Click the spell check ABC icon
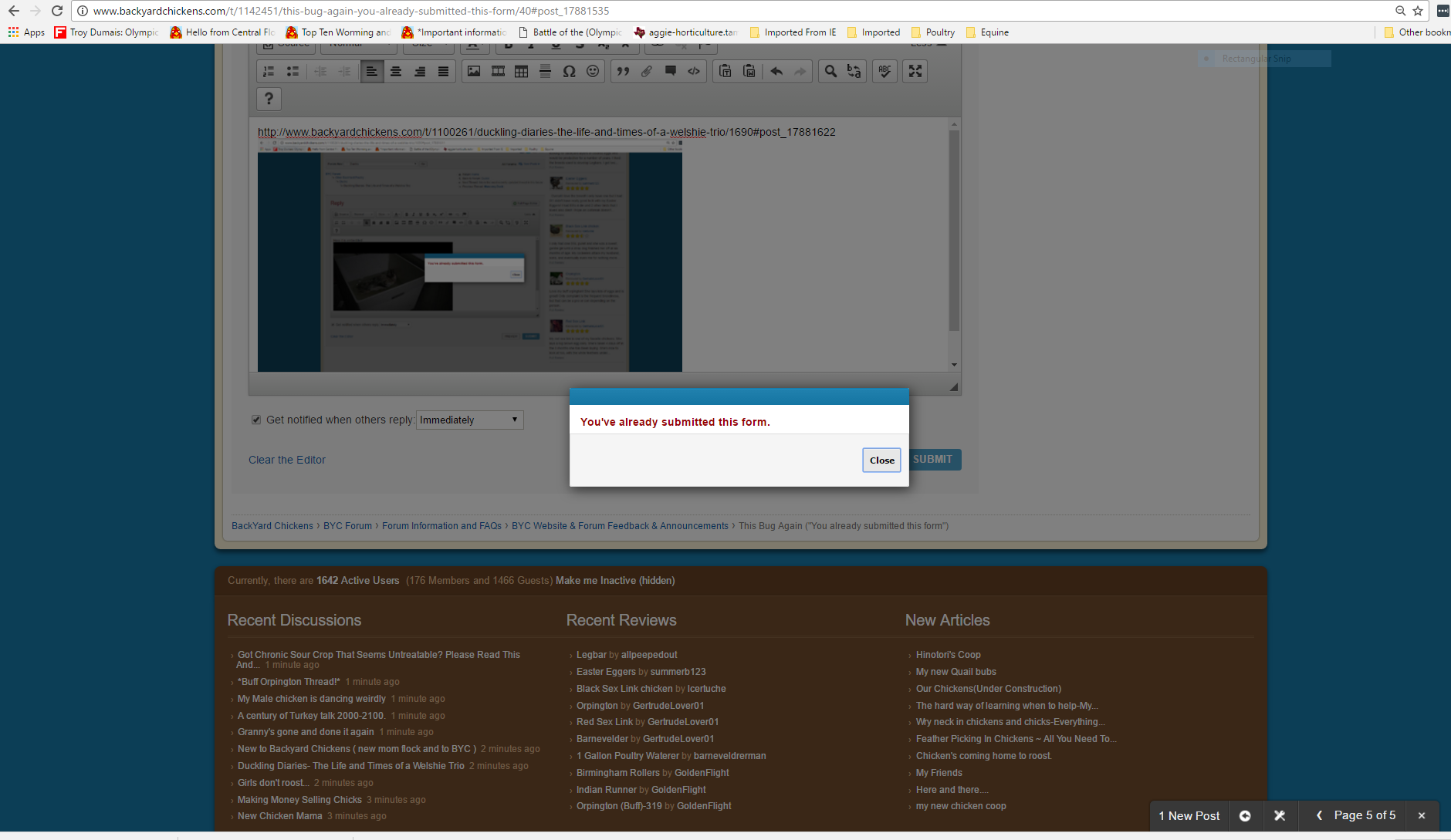 [884, 72]
